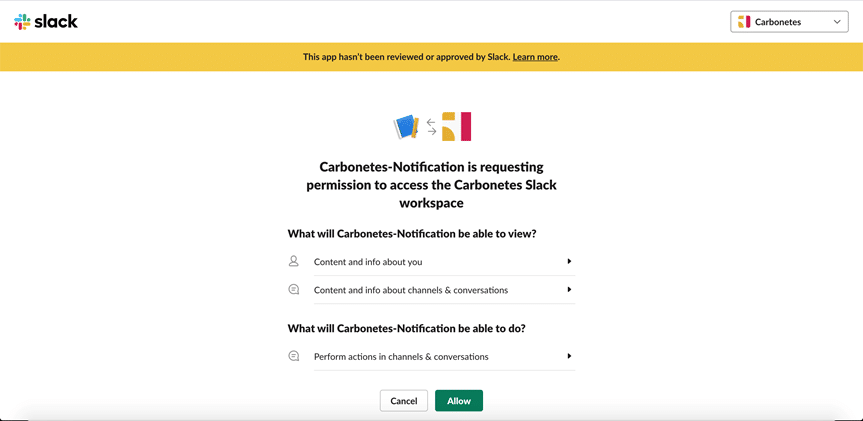Click the green Allow button
This screenshot has width=863, height=421.
(x=459, y=401)
